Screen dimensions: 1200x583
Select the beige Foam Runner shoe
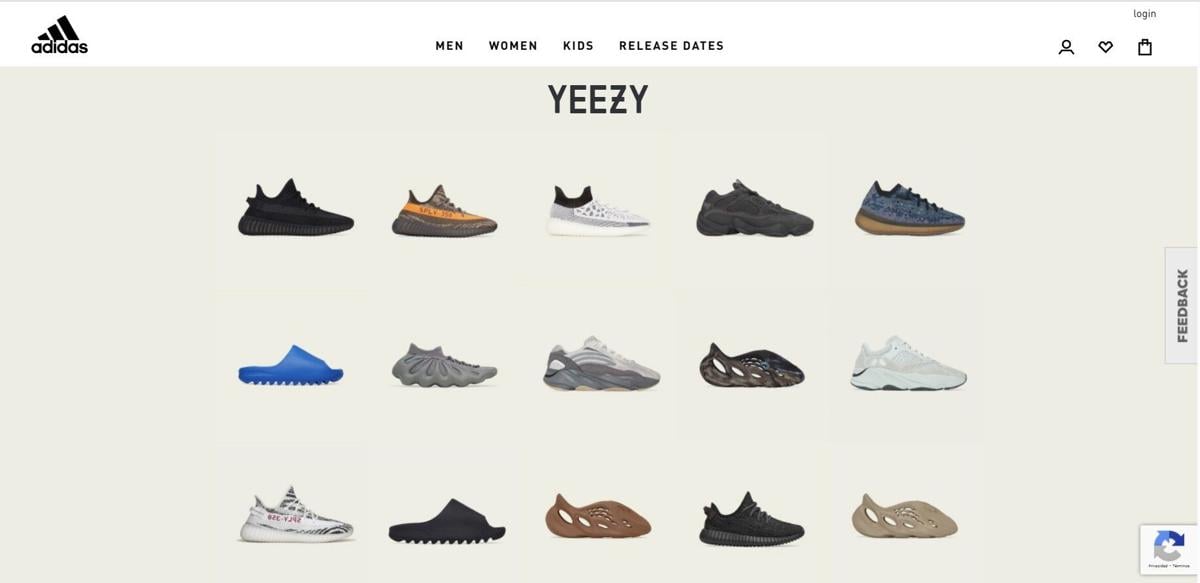point(905,516)
